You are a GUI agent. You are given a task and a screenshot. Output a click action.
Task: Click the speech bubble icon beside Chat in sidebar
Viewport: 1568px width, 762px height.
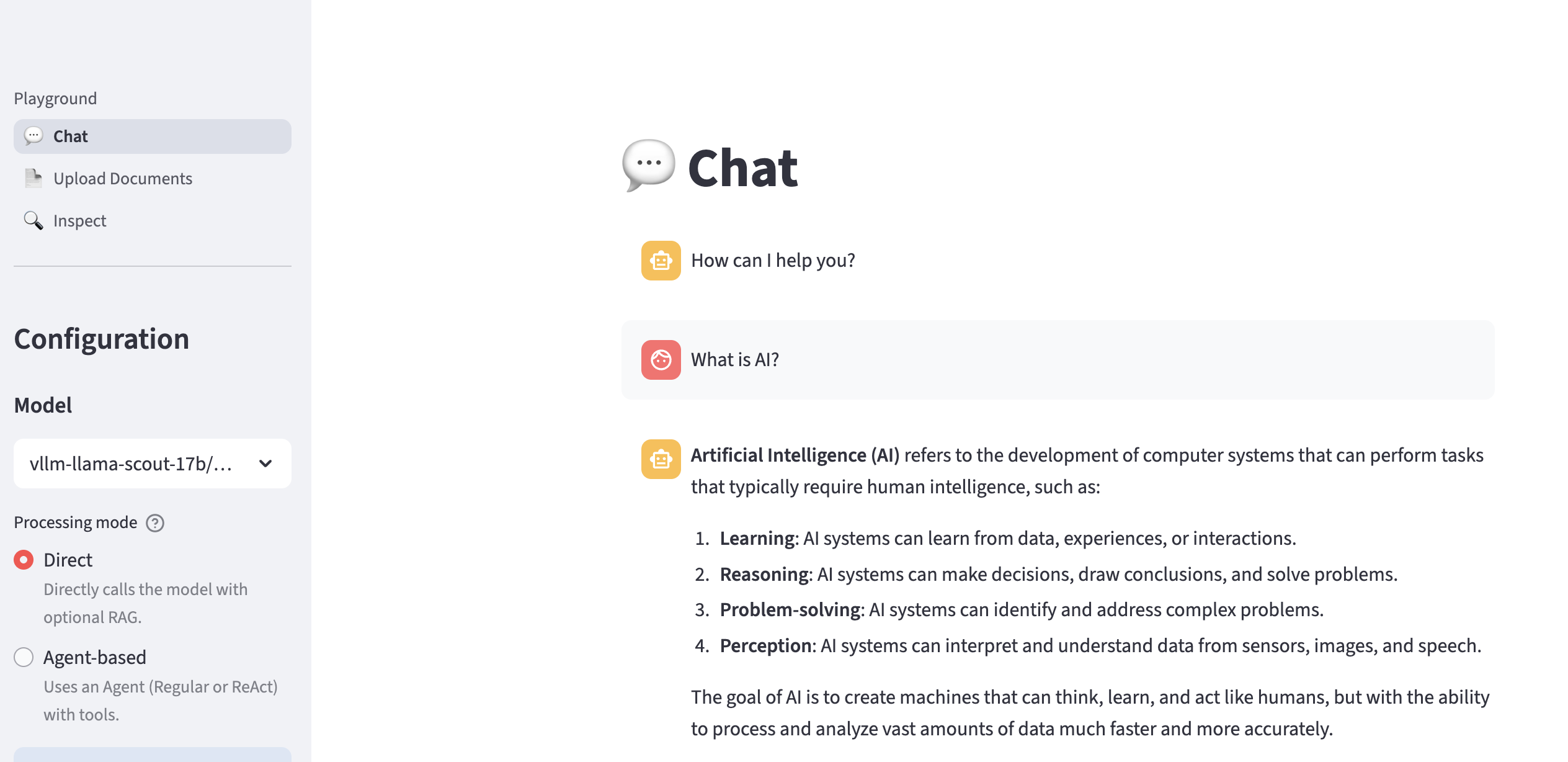coord(33,136)
